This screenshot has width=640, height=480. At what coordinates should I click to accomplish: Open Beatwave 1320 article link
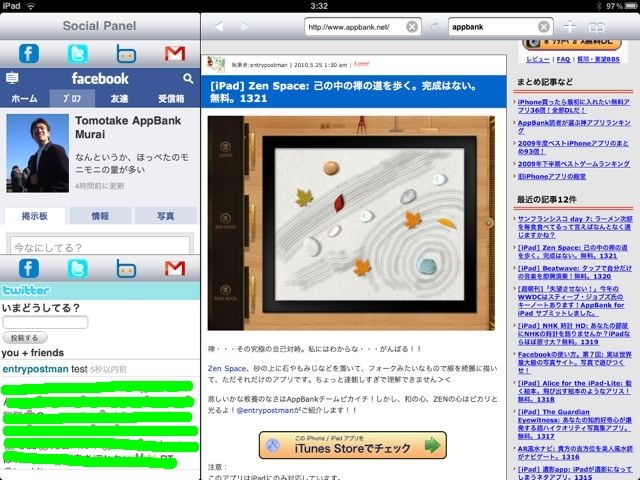click(x=574, y=272)
